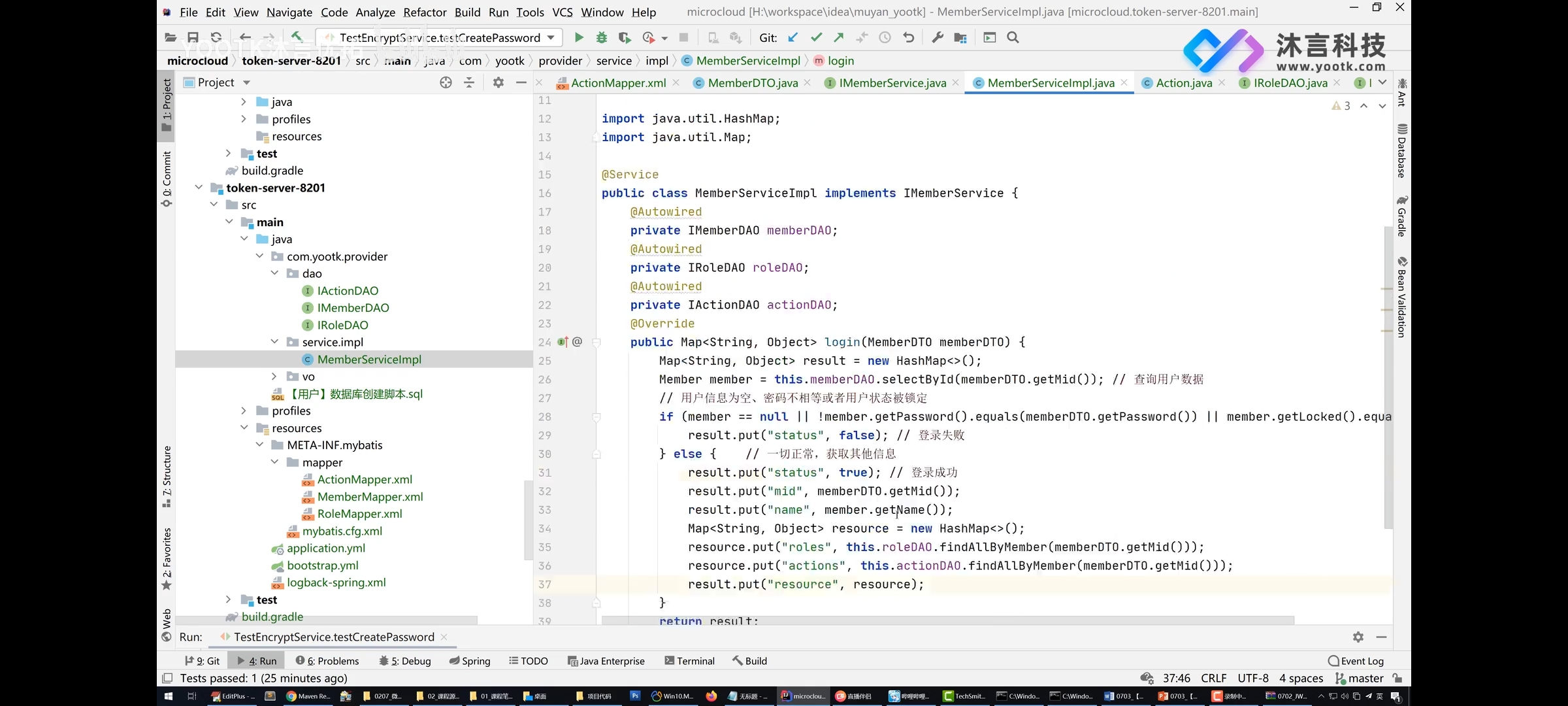Click the Git commit icon
1568x706 pixels.
point(816,37)
